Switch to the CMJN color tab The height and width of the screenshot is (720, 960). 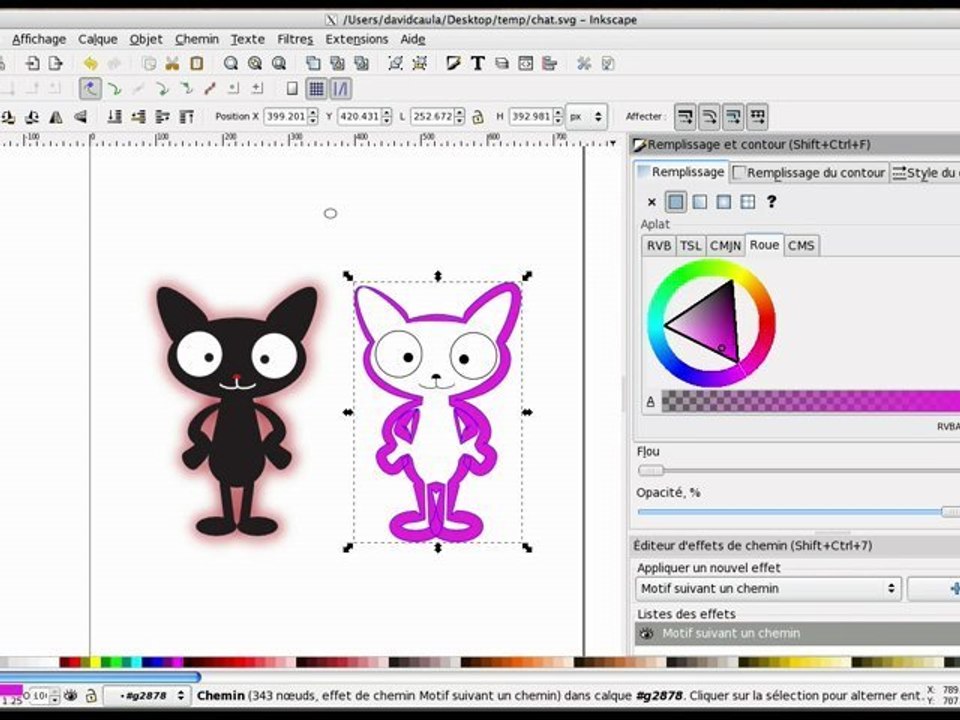click(725, 246)
